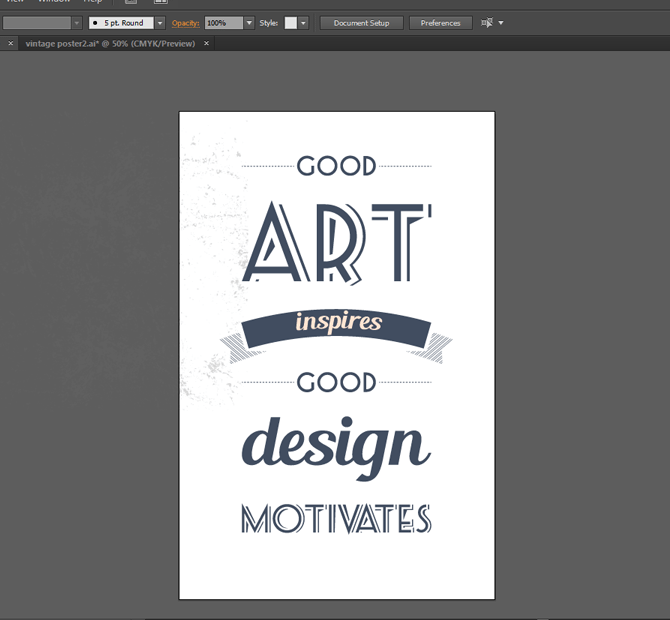Viewport: 670px width, 620px height.
Task: Click the close icon left of document tab
Action: coord(11,44)
